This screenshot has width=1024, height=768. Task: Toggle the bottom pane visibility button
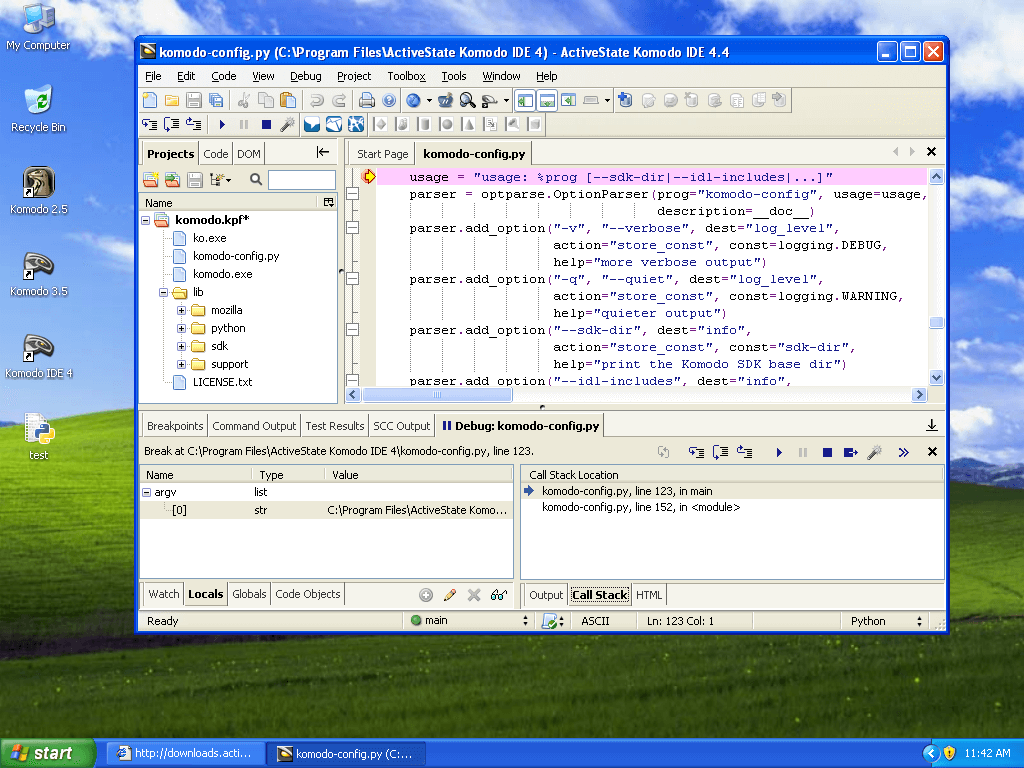[x=547, y=100]
